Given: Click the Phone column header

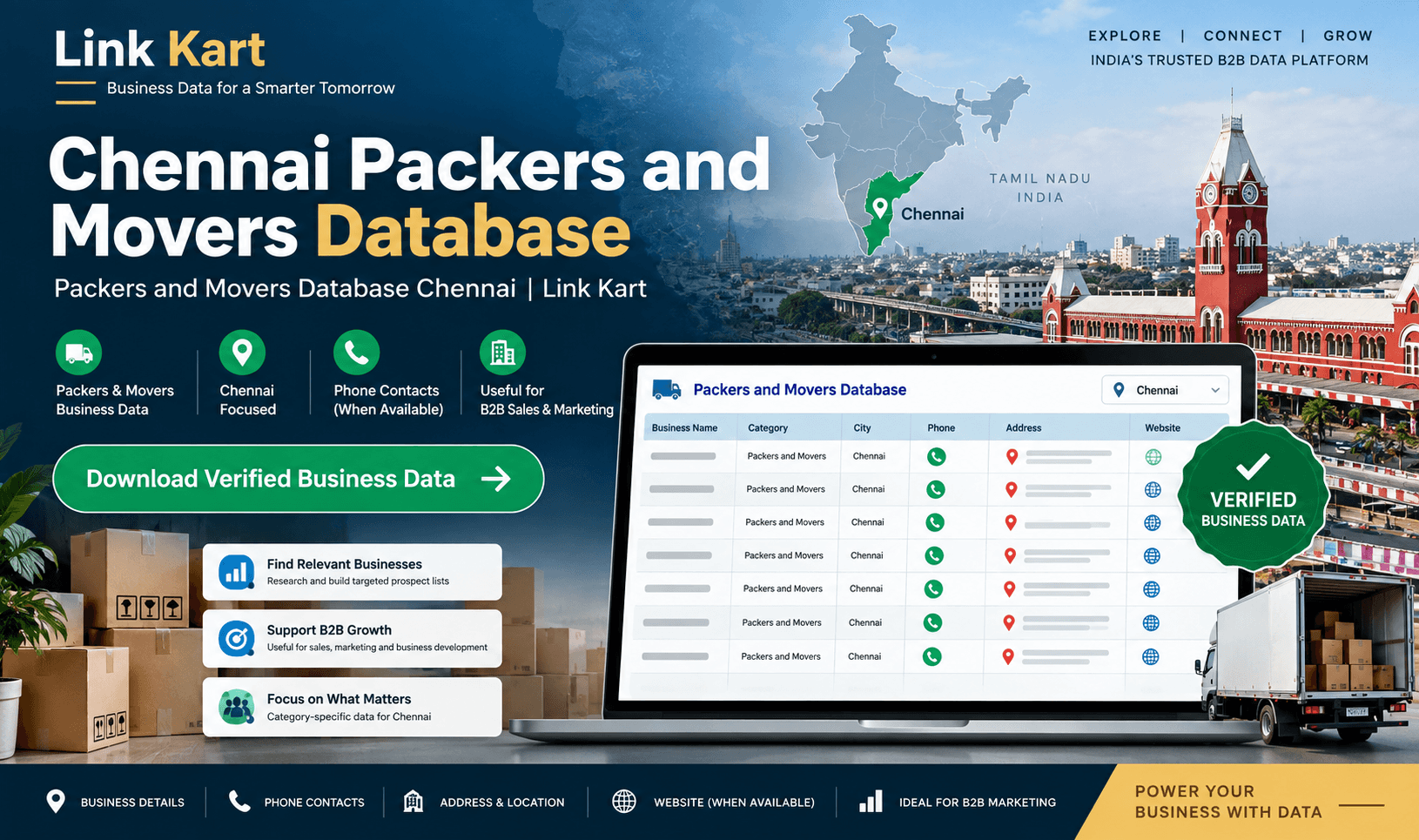Looking at the screenshot, I should (941, 428).
